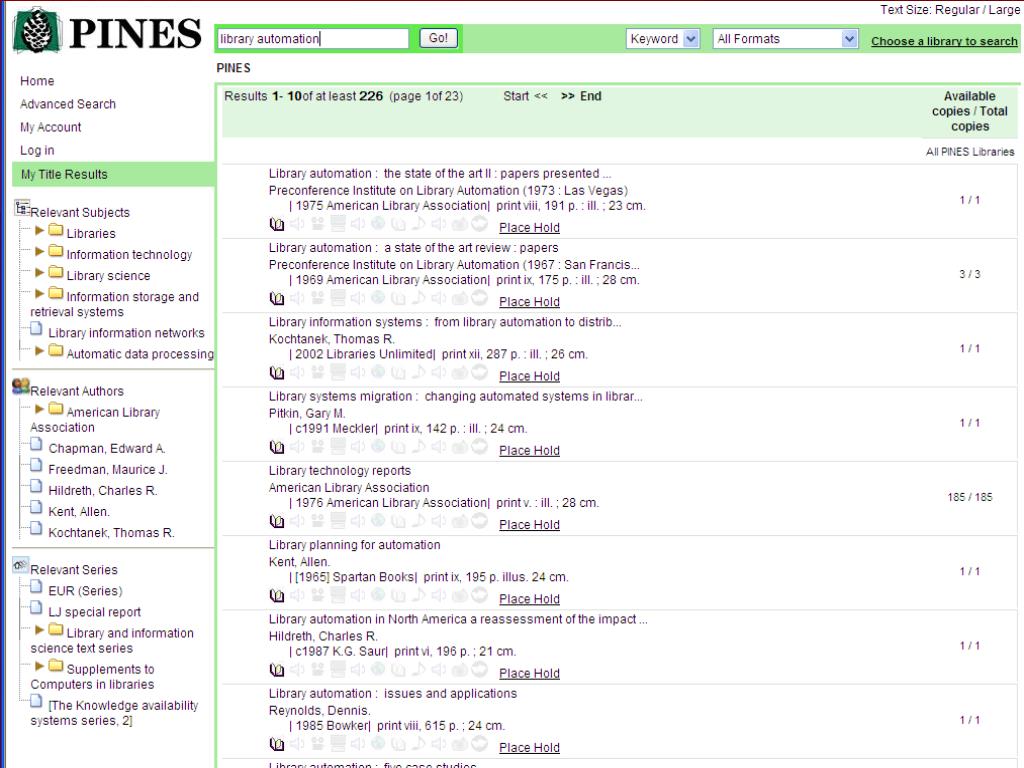
Task: Click document icon beside Chapman, Edward A.
Action: (37, 447)
